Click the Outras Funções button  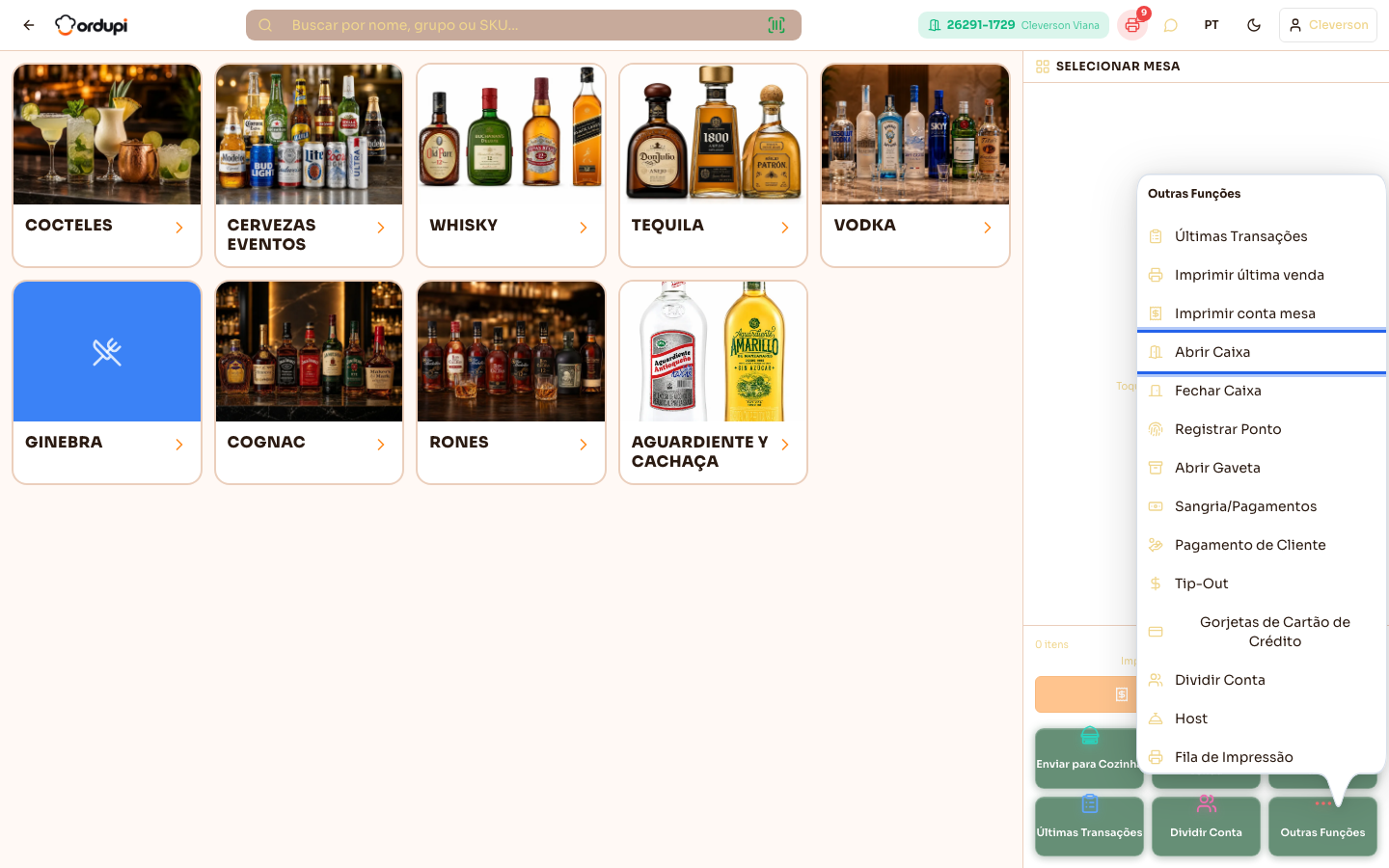click(1322, 827)
